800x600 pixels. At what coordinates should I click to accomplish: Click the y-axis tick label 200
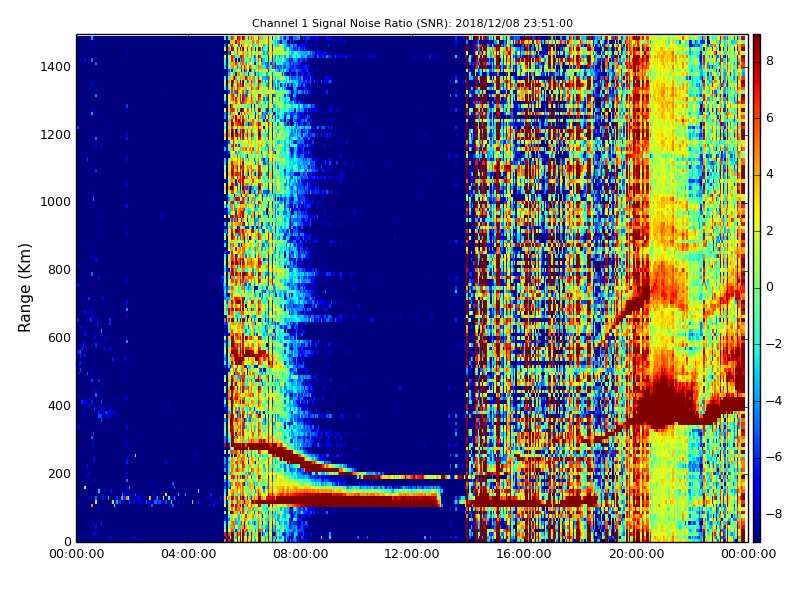coord(59,473)
